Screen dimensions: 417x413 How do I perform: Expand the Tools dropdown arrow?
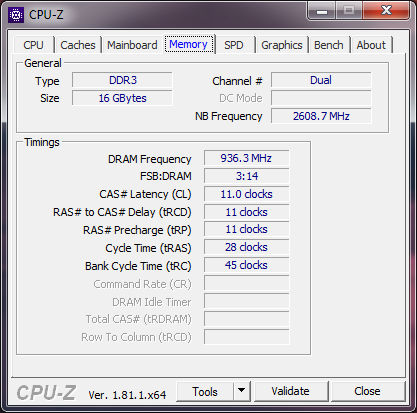click(242, 392)
